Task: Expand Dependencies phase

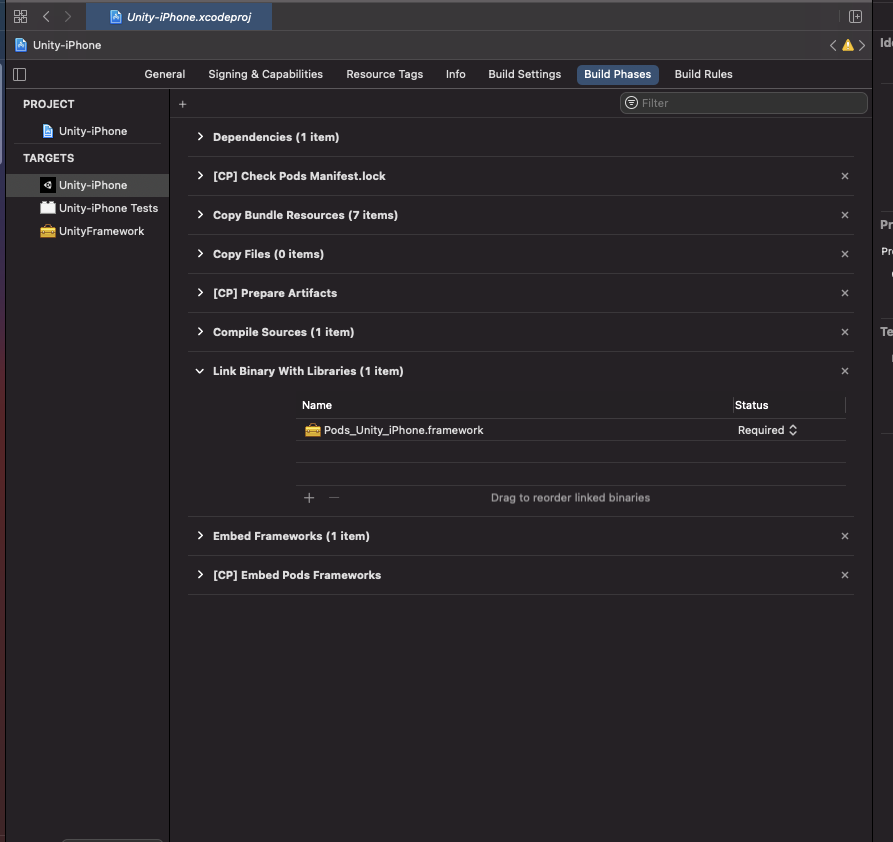Action: [x=200, y=137]
